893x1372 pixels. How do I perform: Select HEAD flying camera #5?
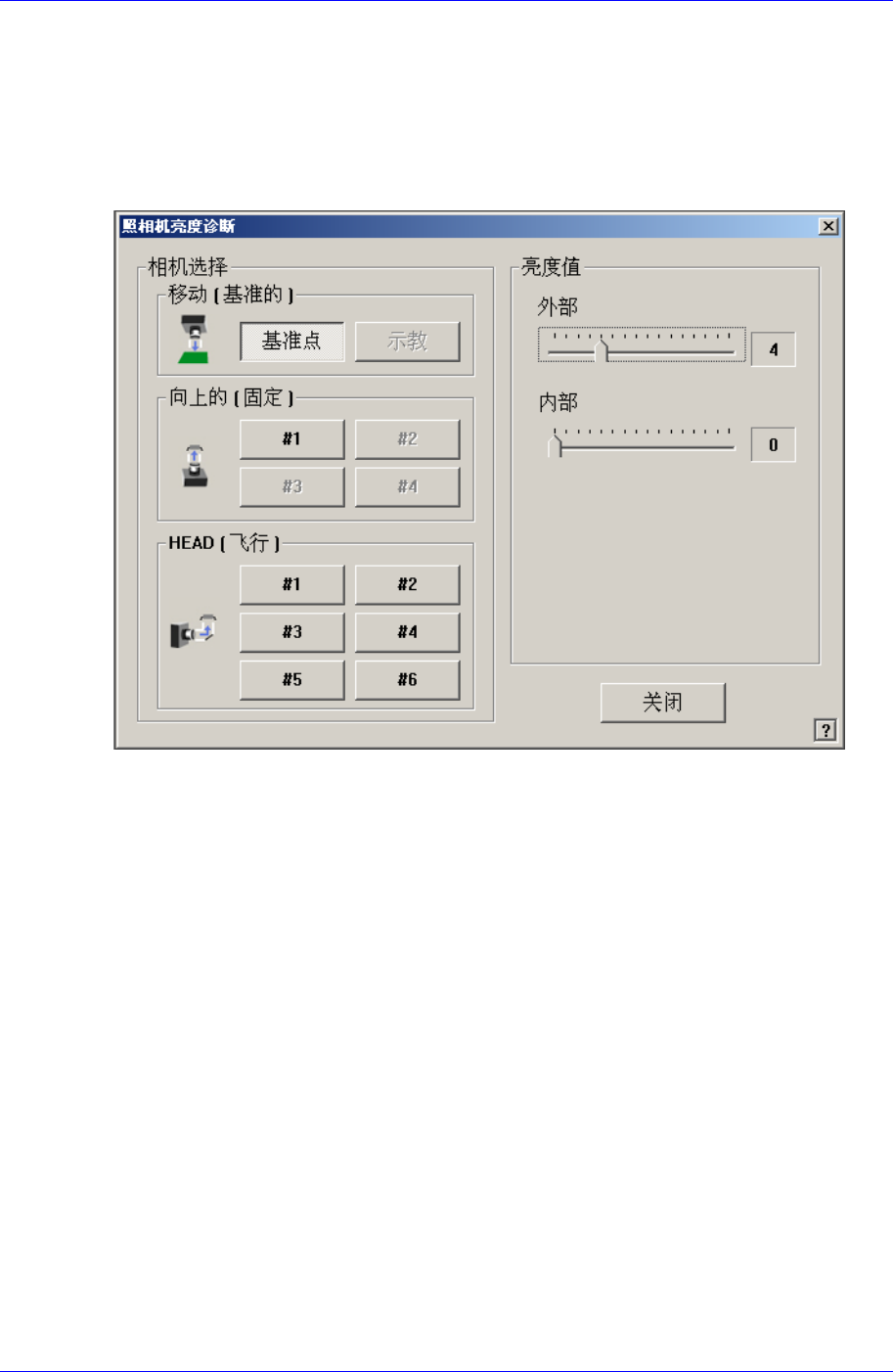292,679
